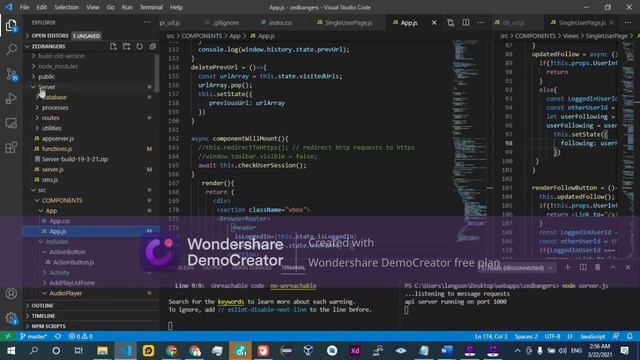Switch to the SingleUserPage.js tab in left group
640x360 pixels.
pyautogui.click(x=345, y=23)
